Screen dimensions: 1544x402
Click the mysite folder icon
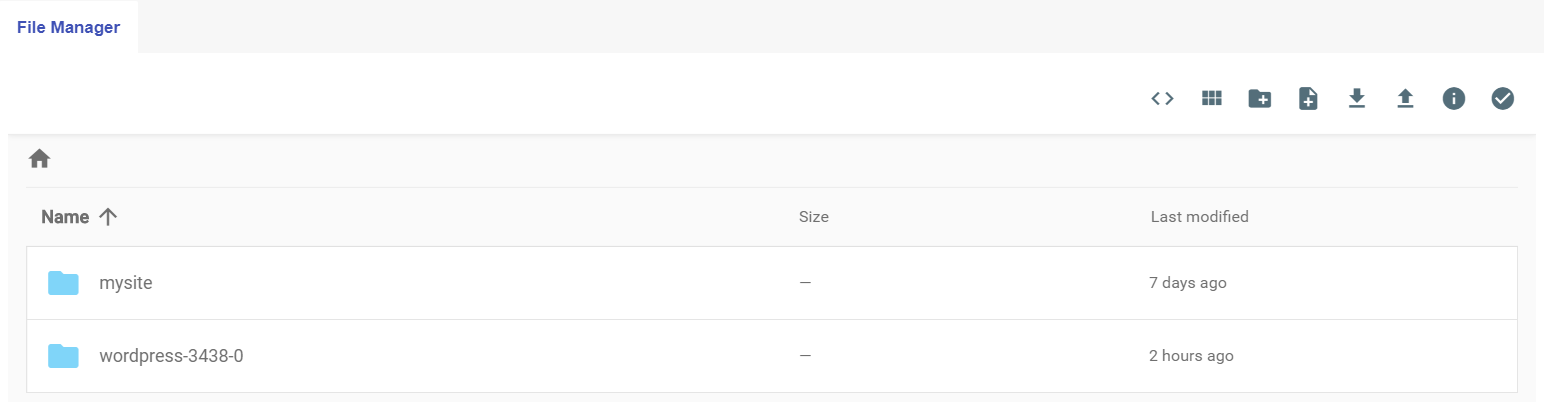(x=63, y=283)
